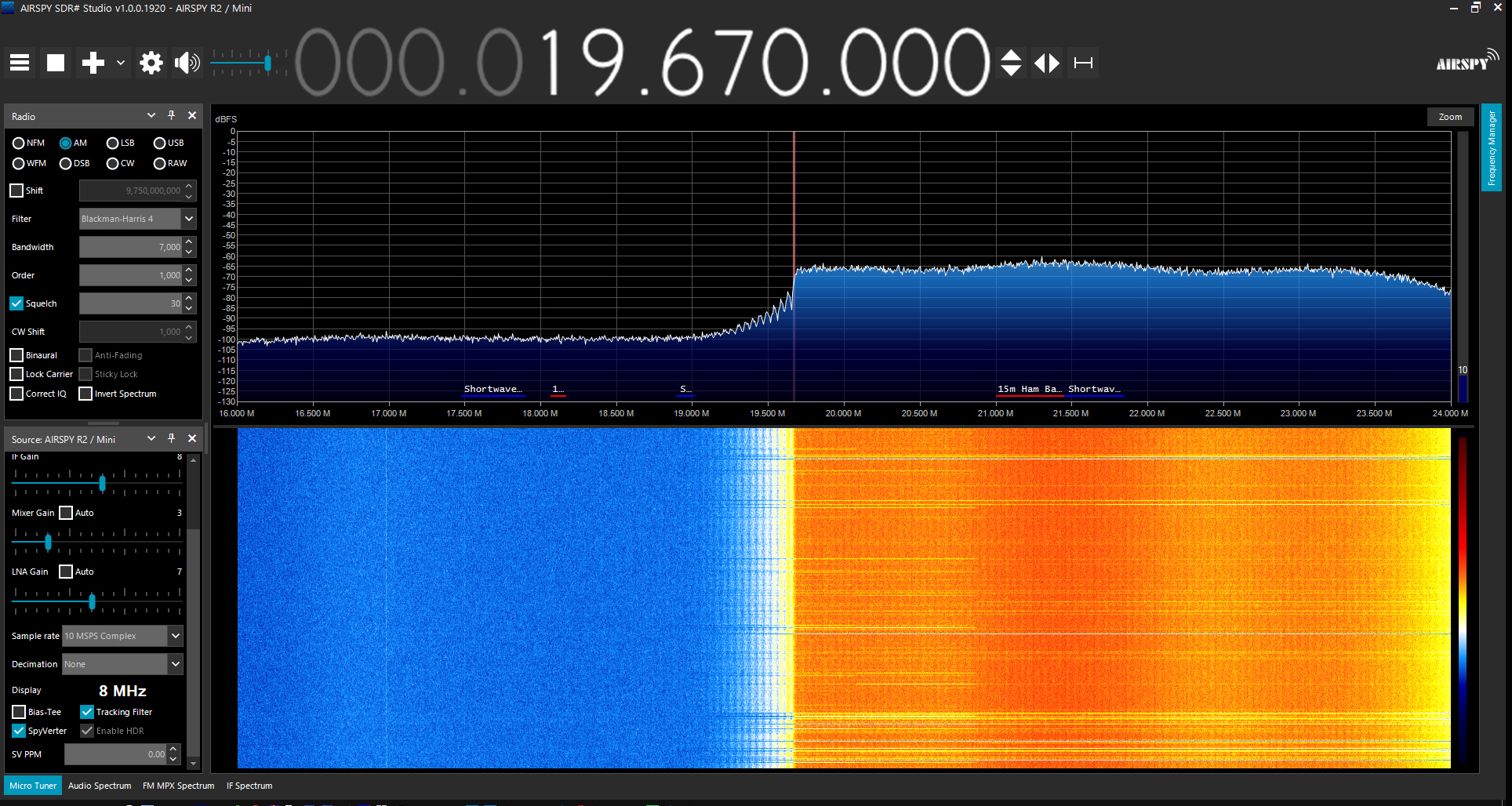Click the center-tuning double arrow icon

point(1047,63)
